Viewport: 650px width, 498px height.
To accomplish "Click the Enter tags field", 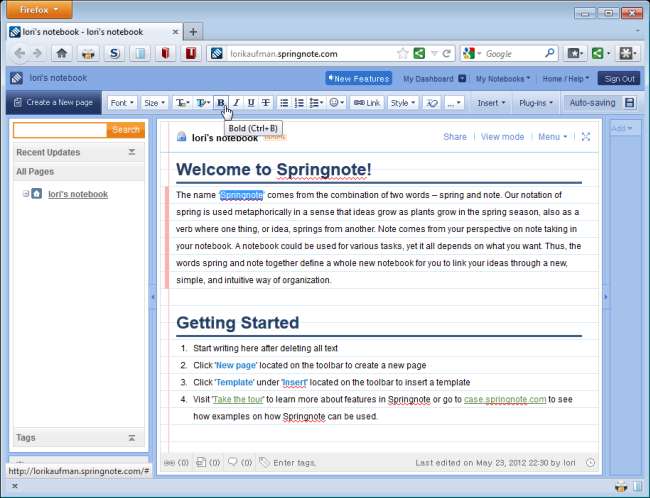I will pyautogui.click(x=302, y=462).
